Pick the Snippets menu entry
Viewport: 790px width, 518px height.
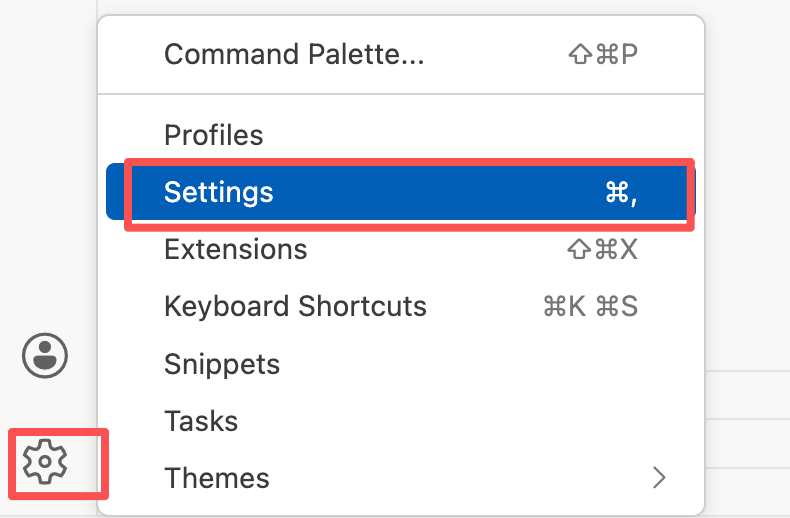click(x=222, y=364)
